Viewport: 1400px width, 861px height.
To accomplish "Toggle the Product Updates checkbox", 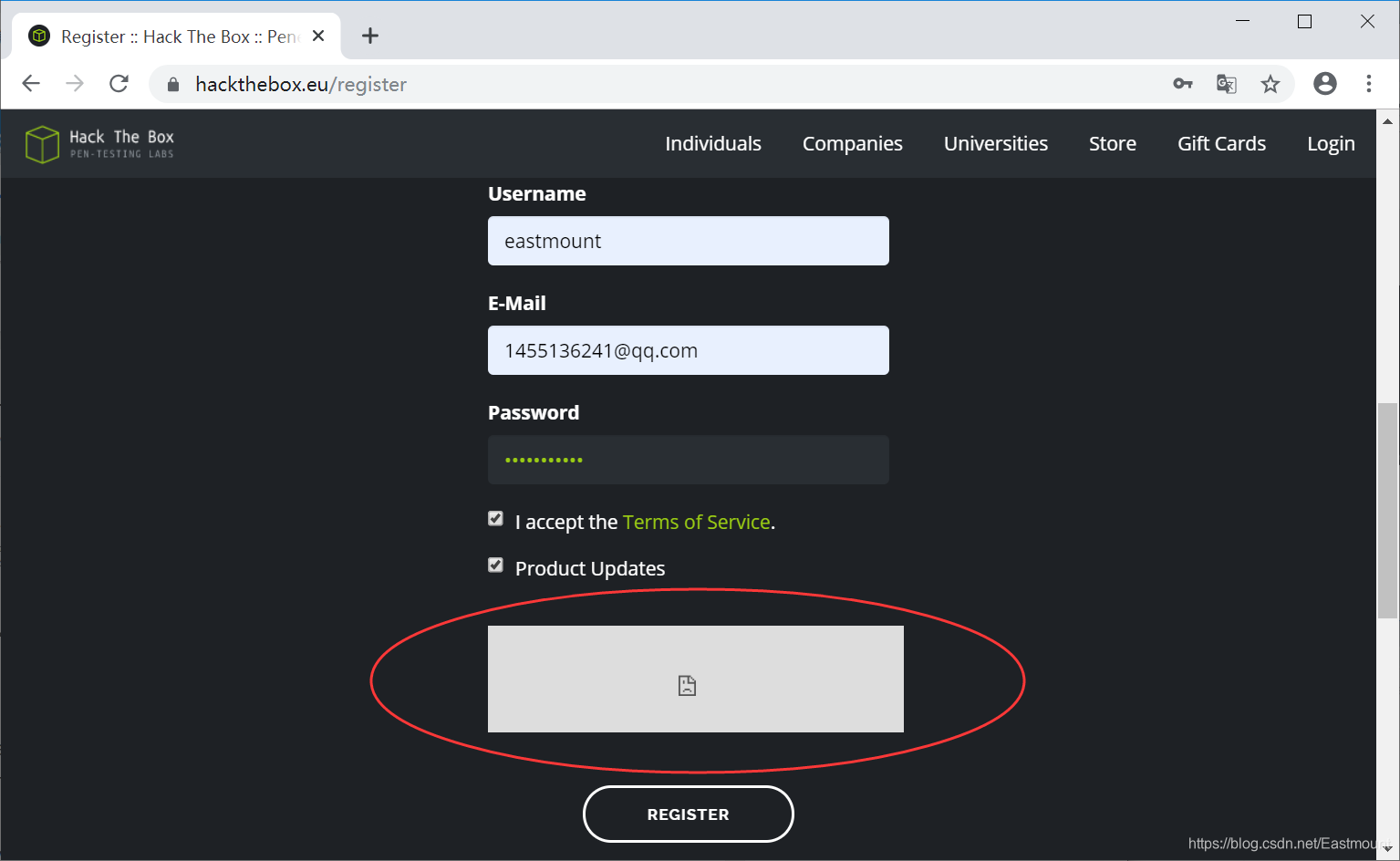I will click(x=495, y=565).
